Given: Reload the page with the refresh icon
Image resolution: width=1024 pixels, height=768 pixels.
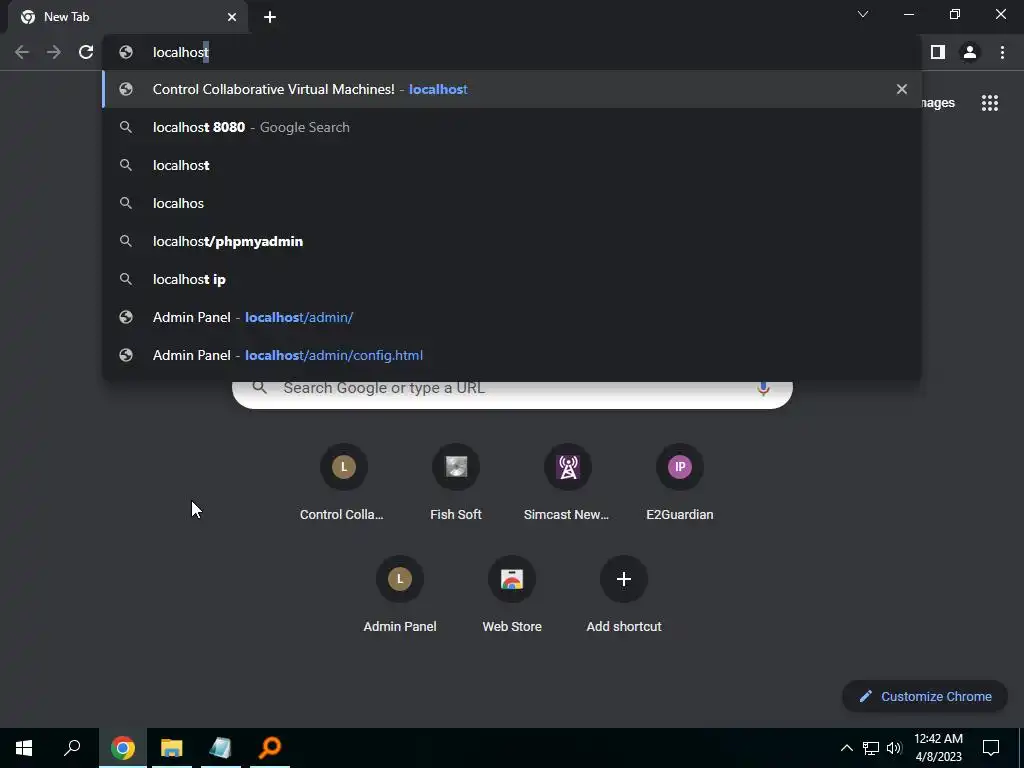Looking at the screenshot, I should tap(86, 52).
